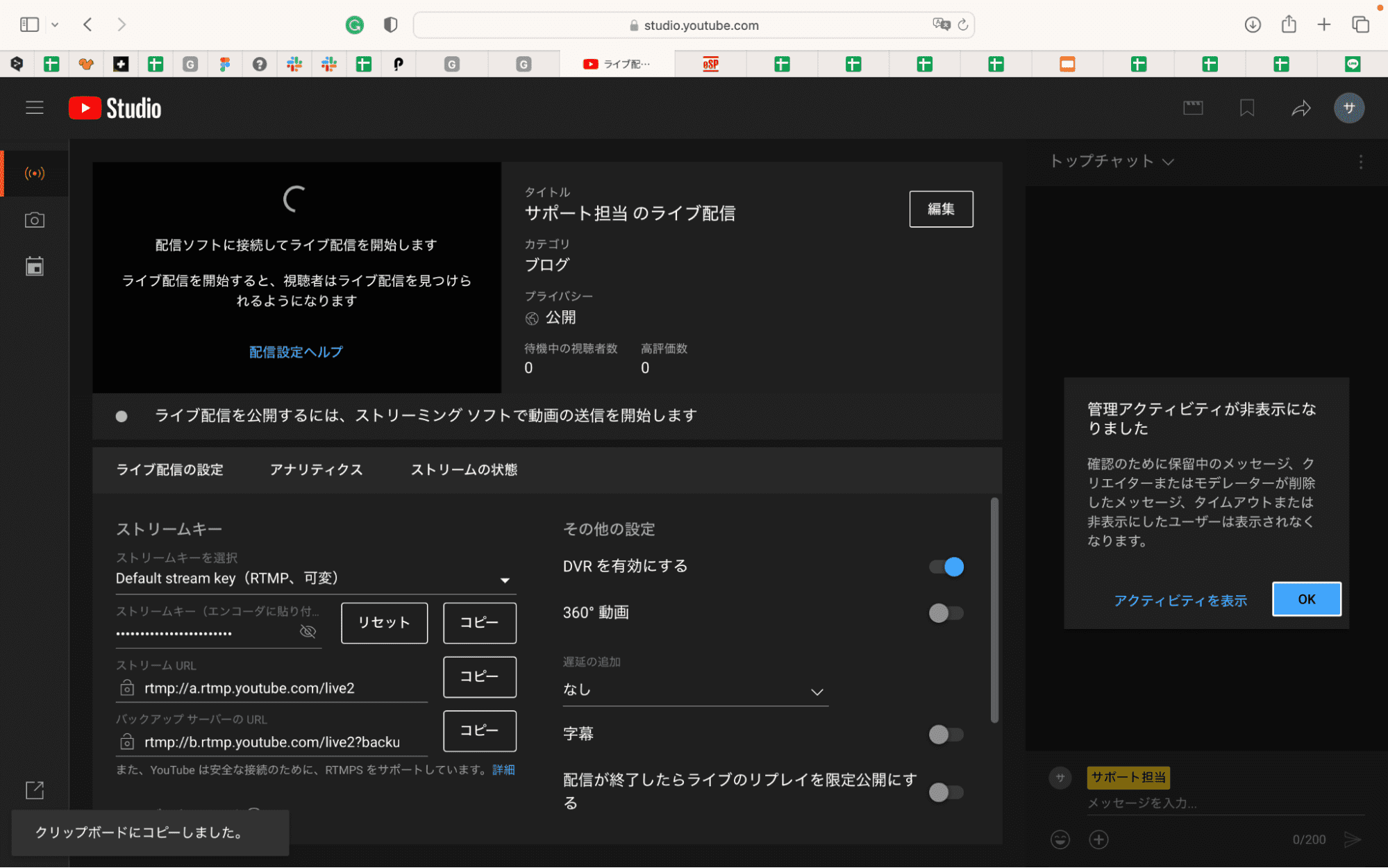Click the bookmark icon in Studio header
Viewport: 1388px width, 868px height.
pos(1247,108)
